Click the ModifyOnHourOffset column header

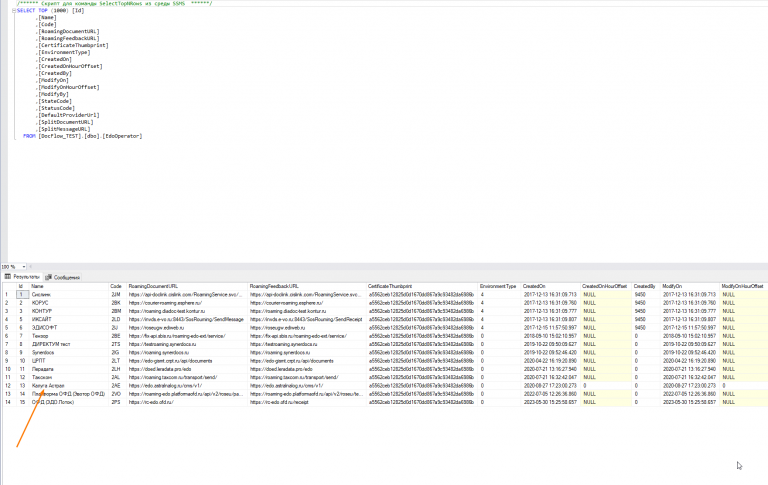(744, 286)
